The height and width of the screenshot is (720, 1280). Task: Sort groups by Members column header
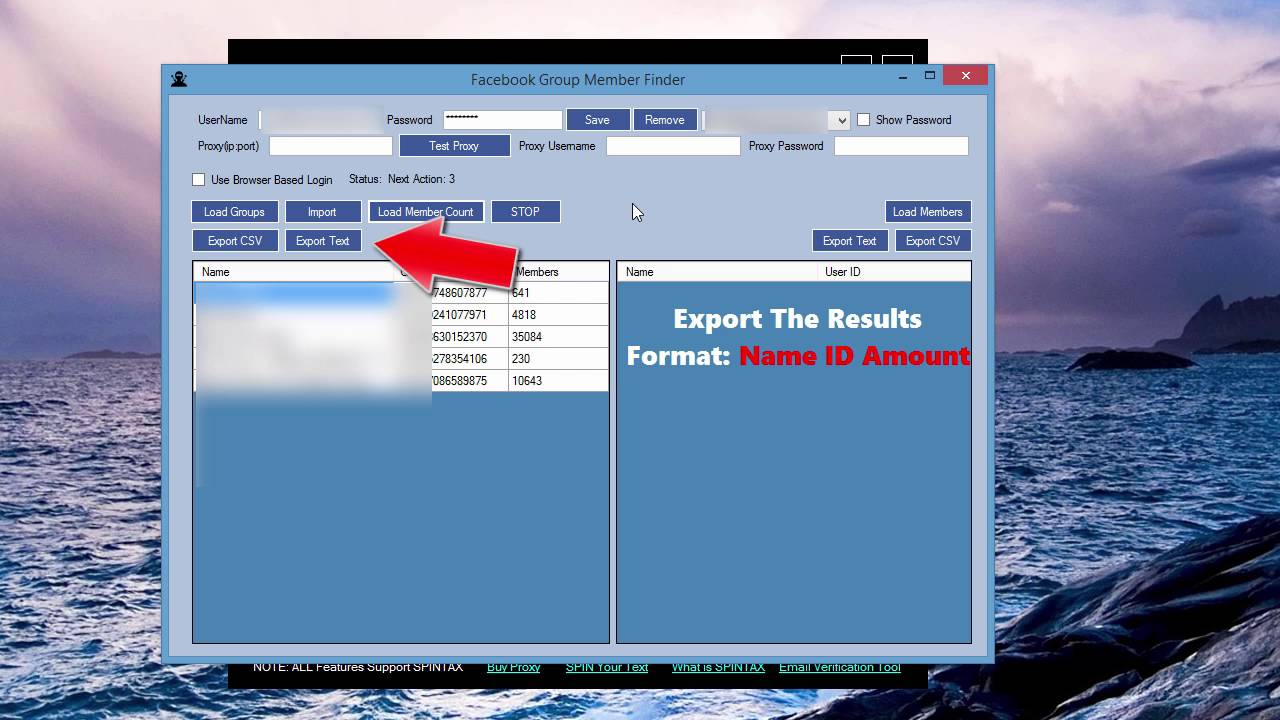point(558,272)
